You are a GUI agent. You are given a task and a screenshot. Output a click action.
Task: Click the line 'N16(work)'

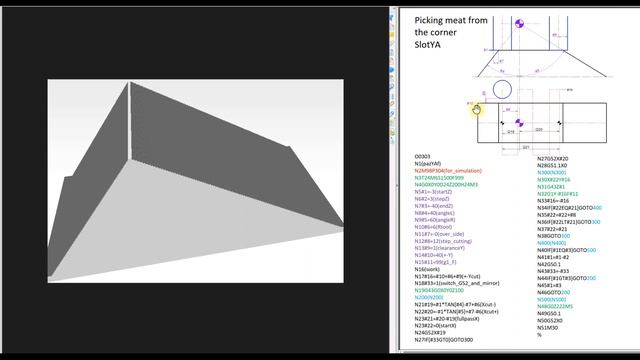[427, 269]
